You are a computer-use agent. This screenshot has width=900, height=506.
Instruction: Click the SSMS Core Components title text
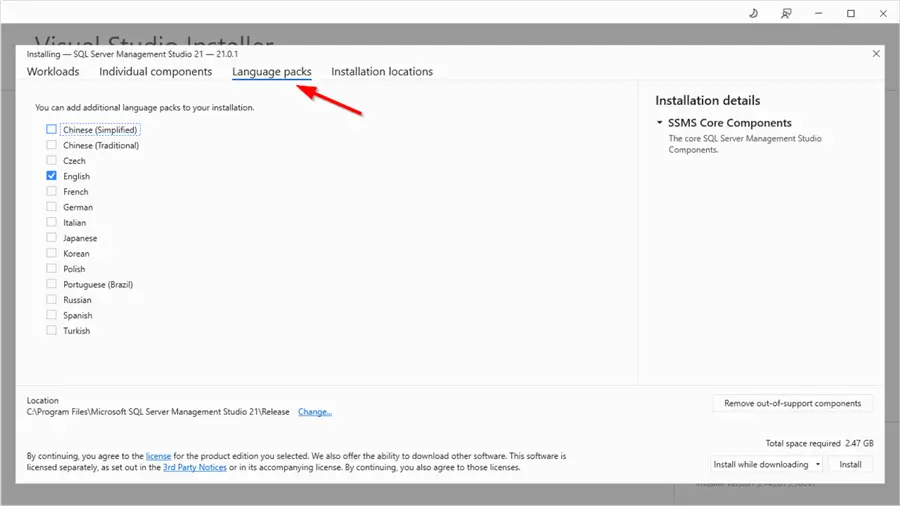tap(730, 123)
